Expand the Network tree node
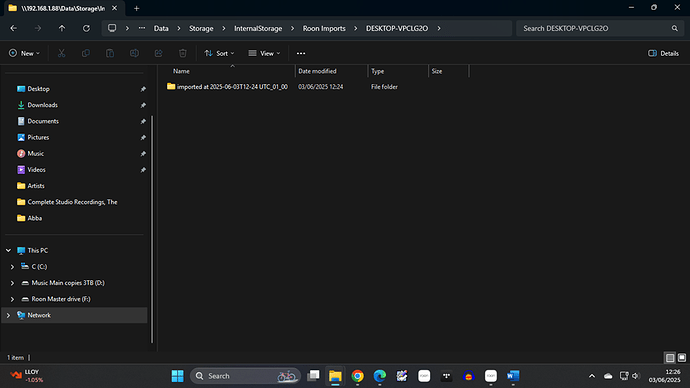 point(8,315)
